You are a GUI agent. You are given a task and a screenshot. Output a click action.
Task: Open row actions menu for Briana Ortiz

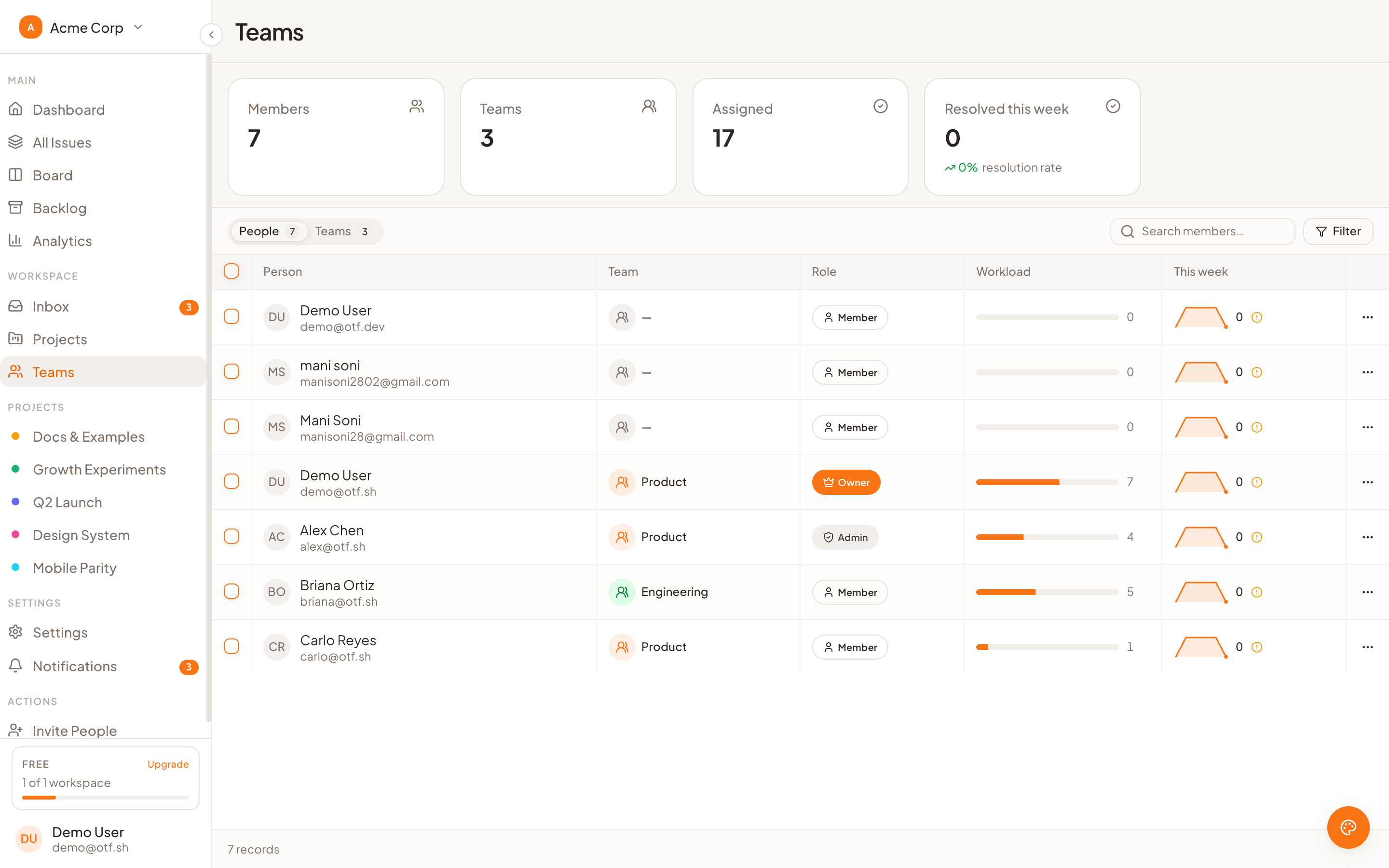click(1367, 592)
